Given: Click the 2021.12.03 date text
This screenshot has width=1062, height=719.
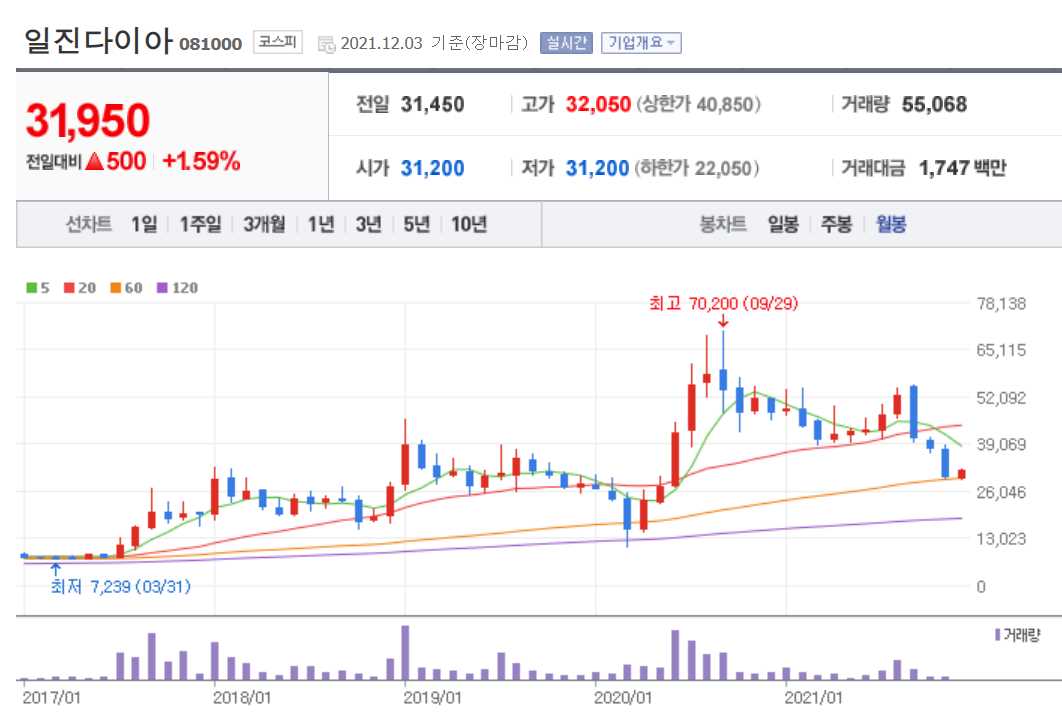Looking at the screenshot, I should (381, 43).
